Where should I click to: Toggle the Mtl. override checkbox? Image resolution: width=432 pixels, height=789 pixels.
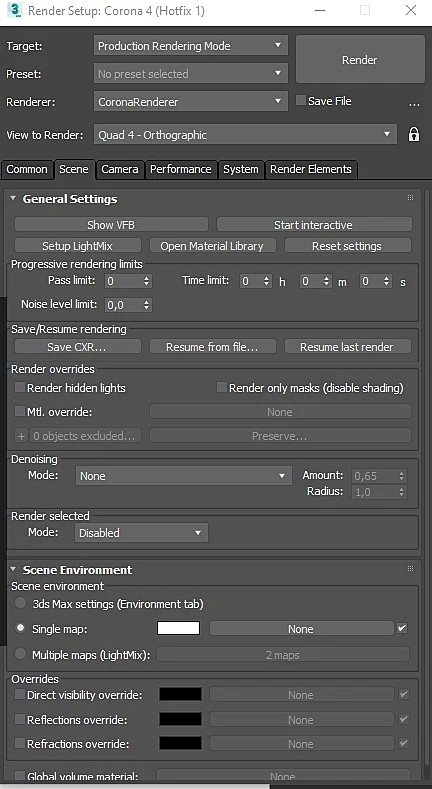20,411
